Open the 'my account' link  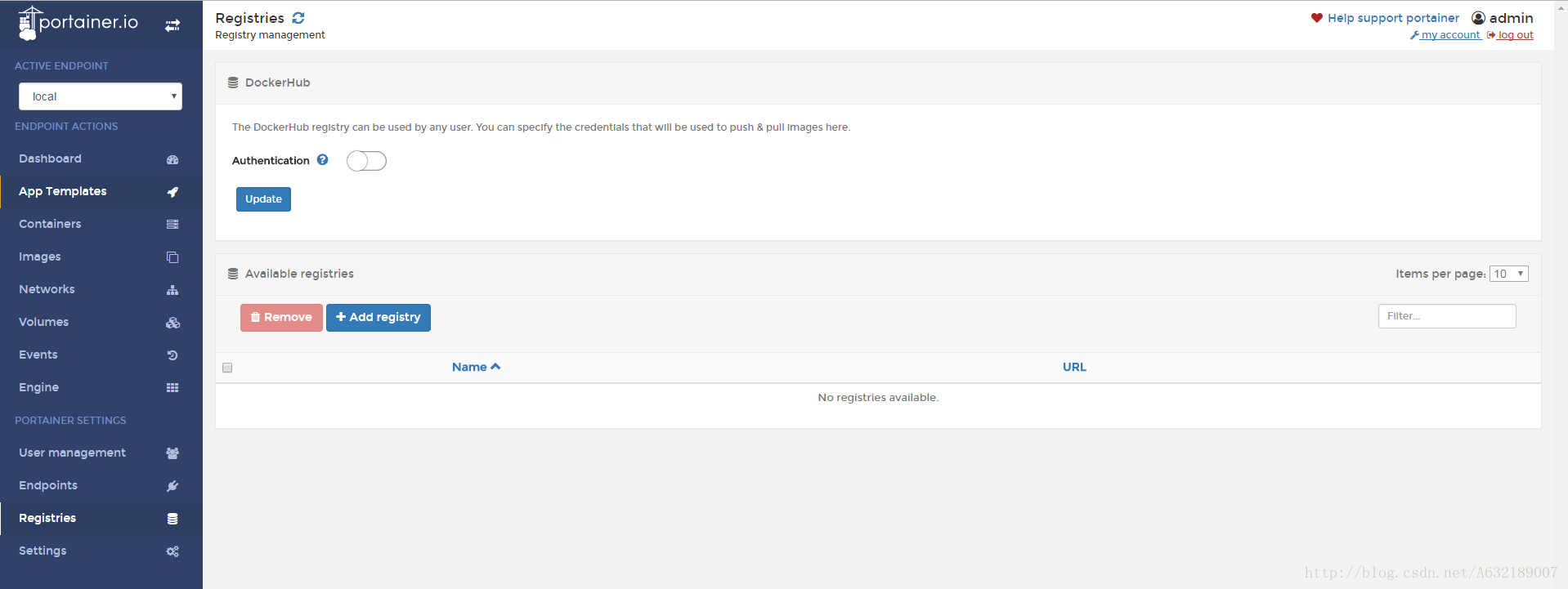click(1449, 35)
